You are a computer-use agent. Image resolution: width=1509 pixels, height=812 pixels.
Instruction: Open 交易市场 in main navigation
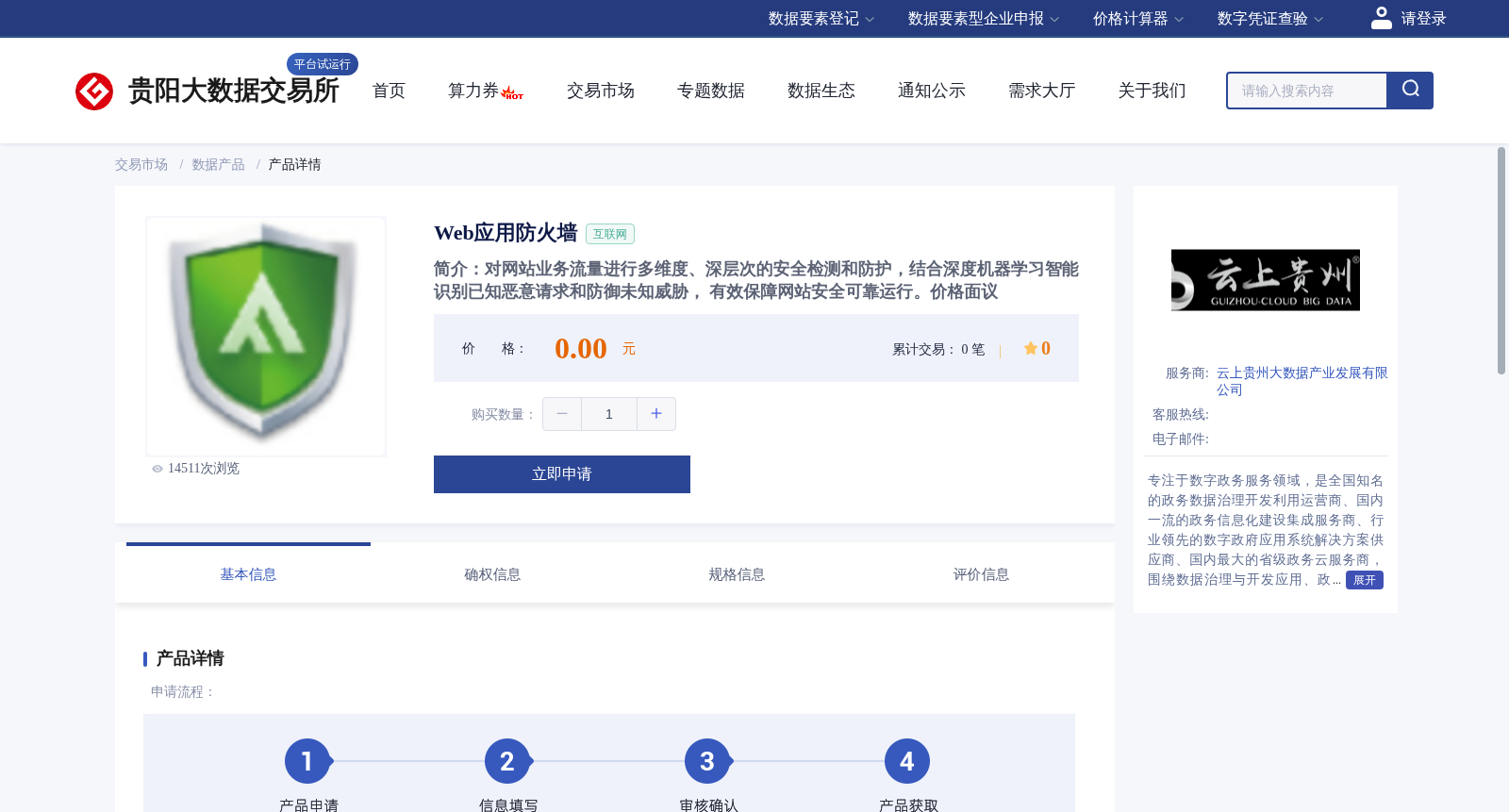(601, 91)
